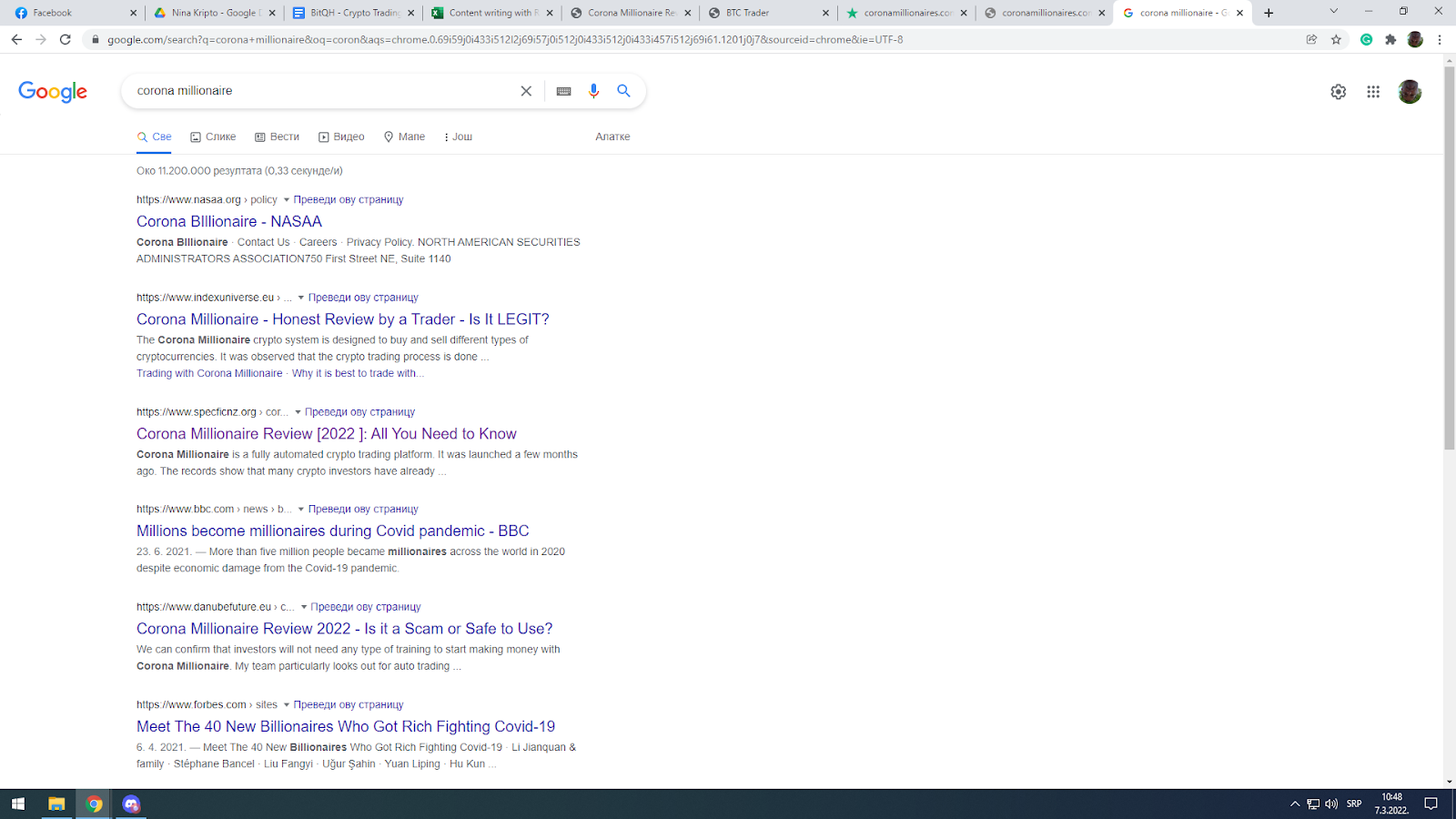
Task: View site information lock icon
Action: (95, 39)
